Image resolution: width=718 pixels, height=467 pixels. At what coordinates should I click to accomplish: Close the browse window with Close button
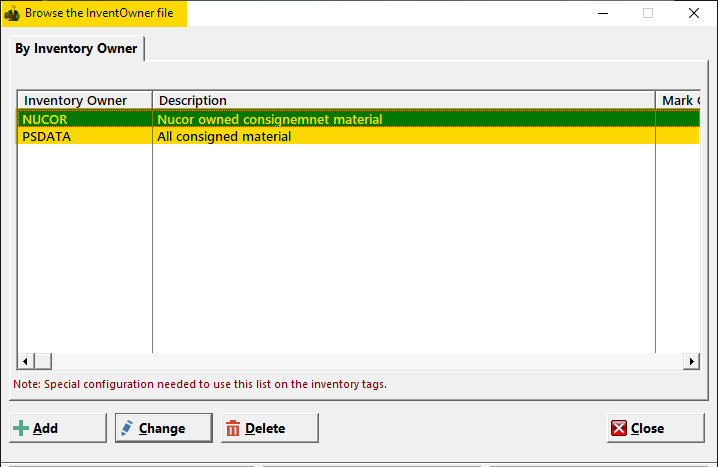click(656, 428)
